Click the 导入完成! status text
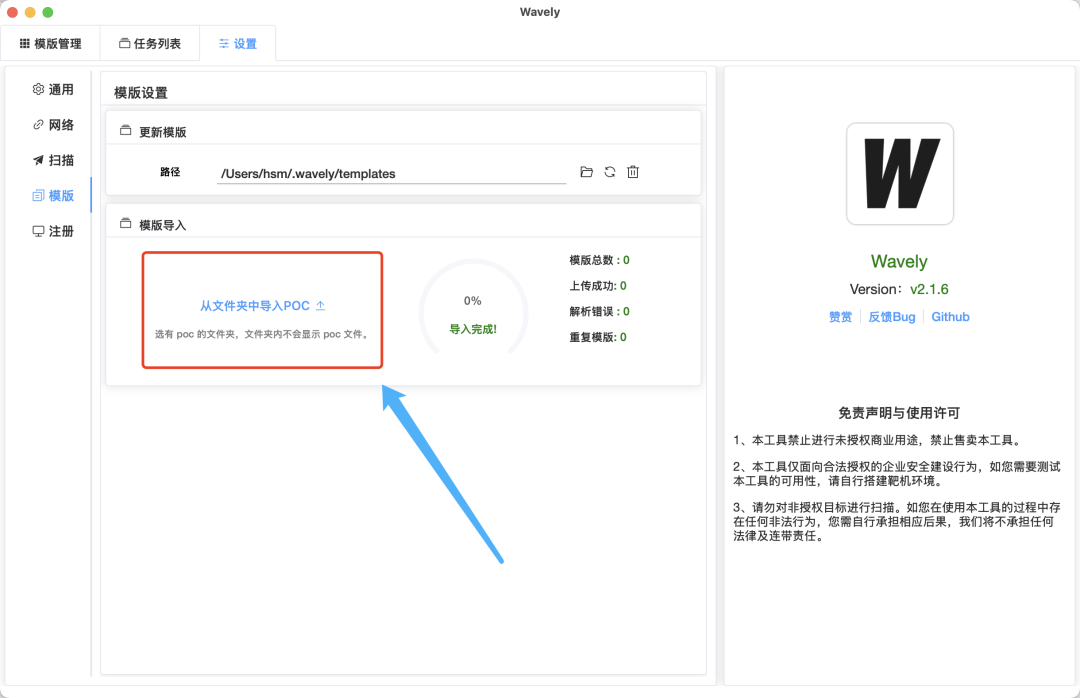Image resolution: width=1080 pixels, height=698 pixels. point(473,329)
